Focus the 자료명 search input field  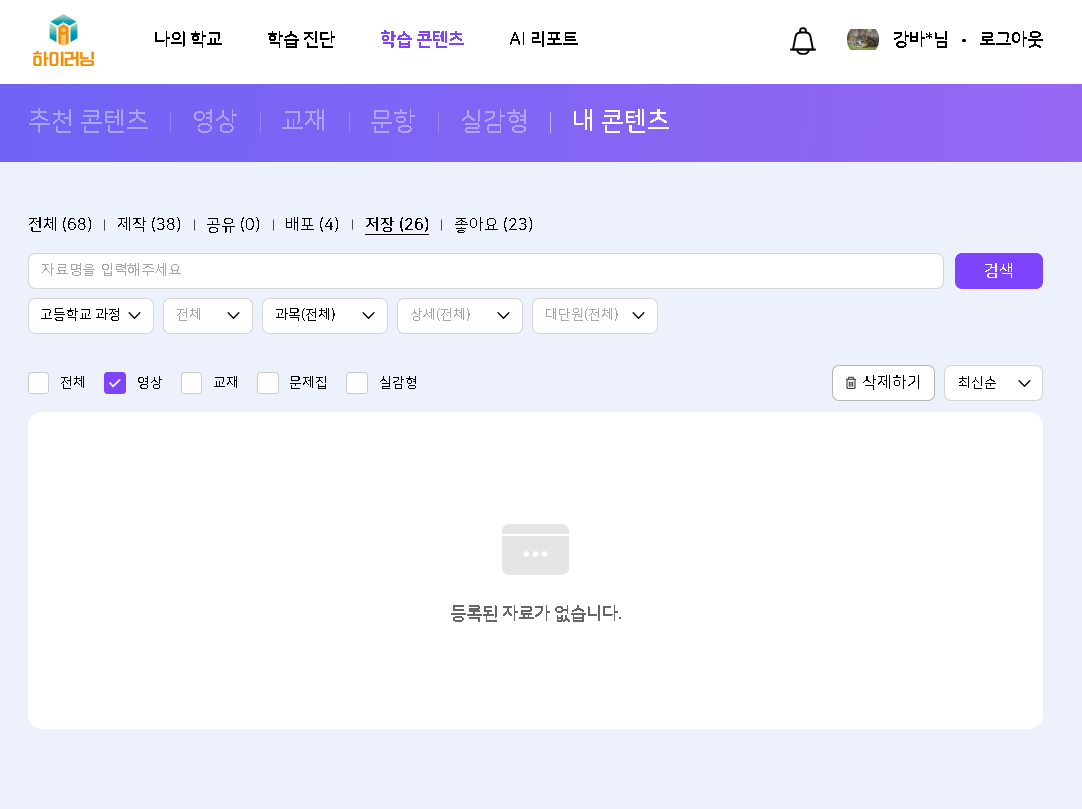[485, 271]
